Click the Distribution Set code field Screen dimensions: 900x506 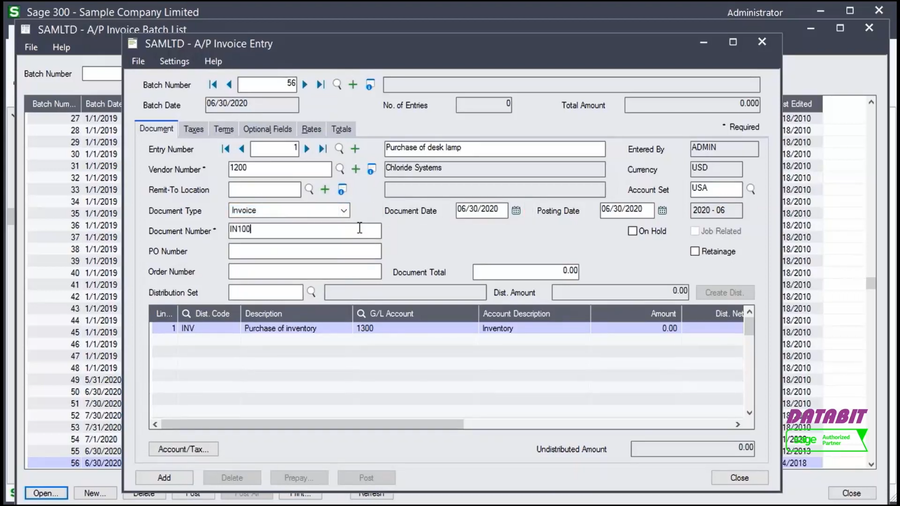pyautogui.click(x=265, y=292)
